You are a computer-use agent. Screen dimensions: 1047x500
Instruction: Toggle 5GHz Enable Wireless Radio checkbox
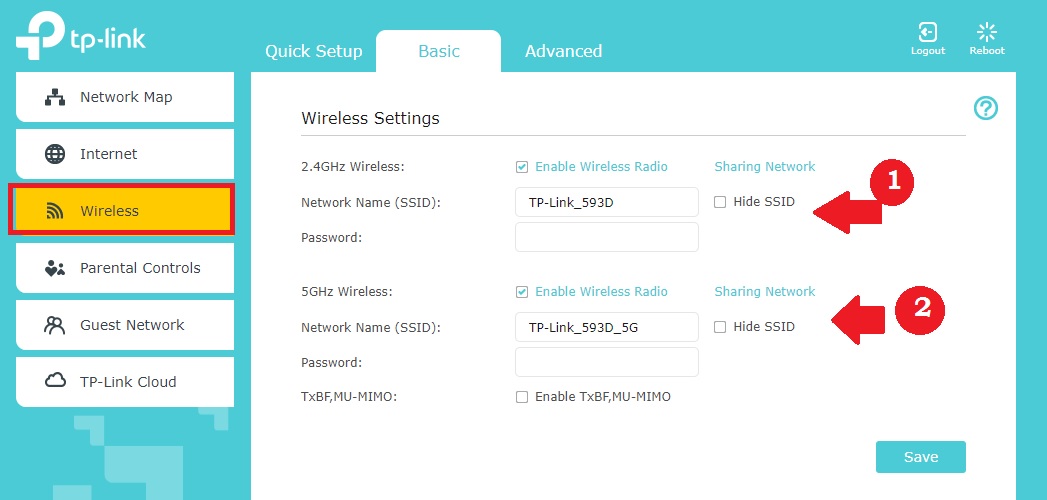[x=521, y=292]
